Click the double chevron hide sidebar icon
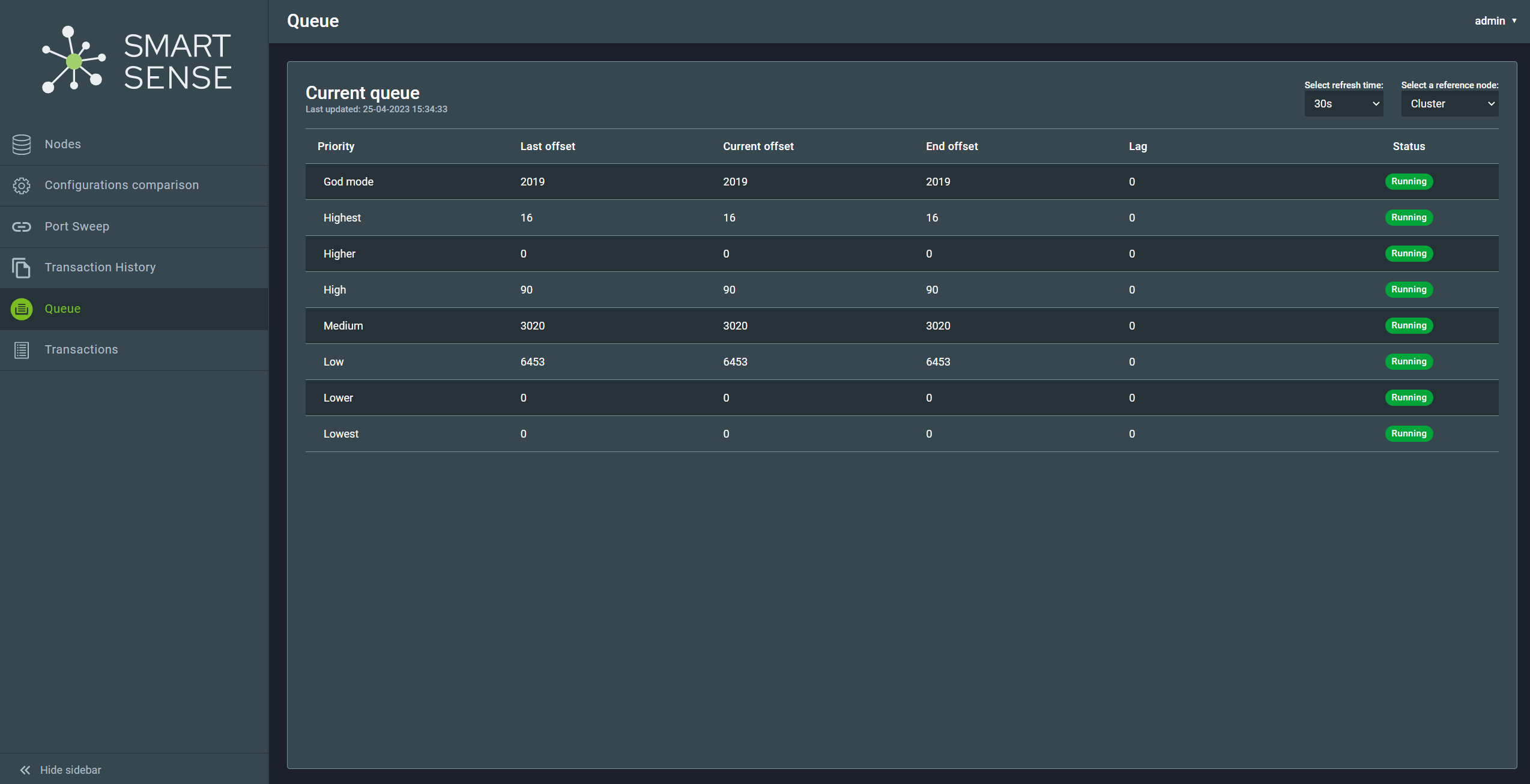Viewport: 1530px width, 784px height. click(x=25, y=770)
